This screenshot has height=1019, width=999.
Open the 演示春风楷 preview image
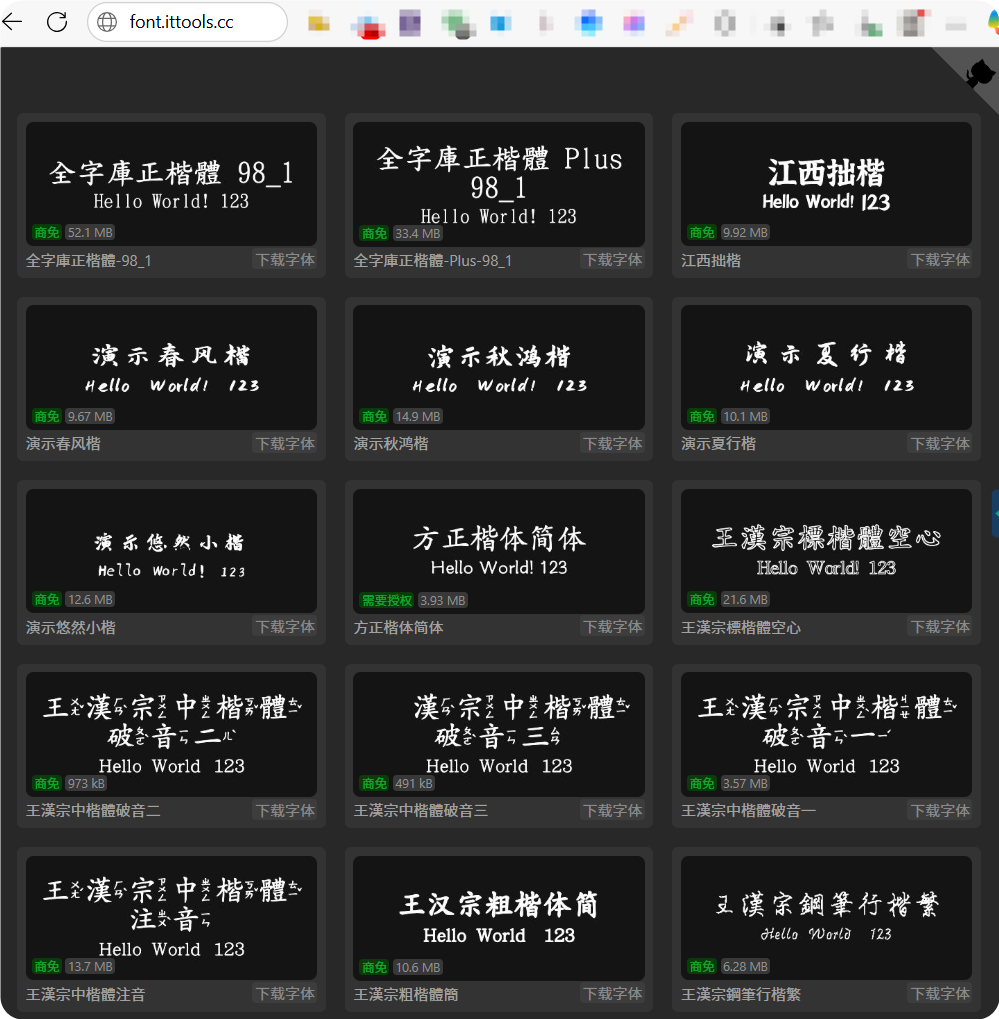pyautogui.click(x=171, y=368)
